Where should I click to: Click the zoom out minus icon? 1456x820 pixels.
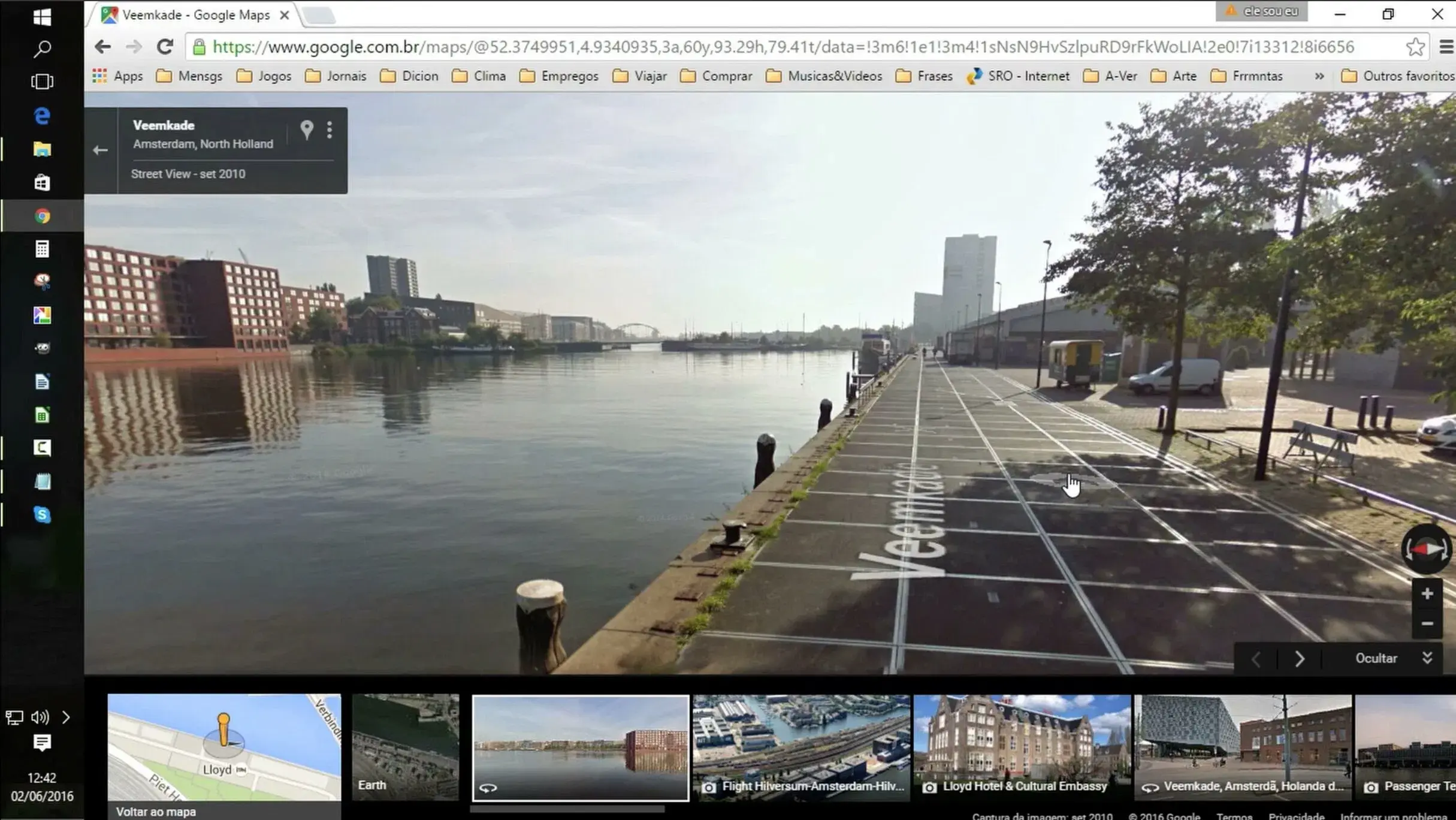(1427, 624)
